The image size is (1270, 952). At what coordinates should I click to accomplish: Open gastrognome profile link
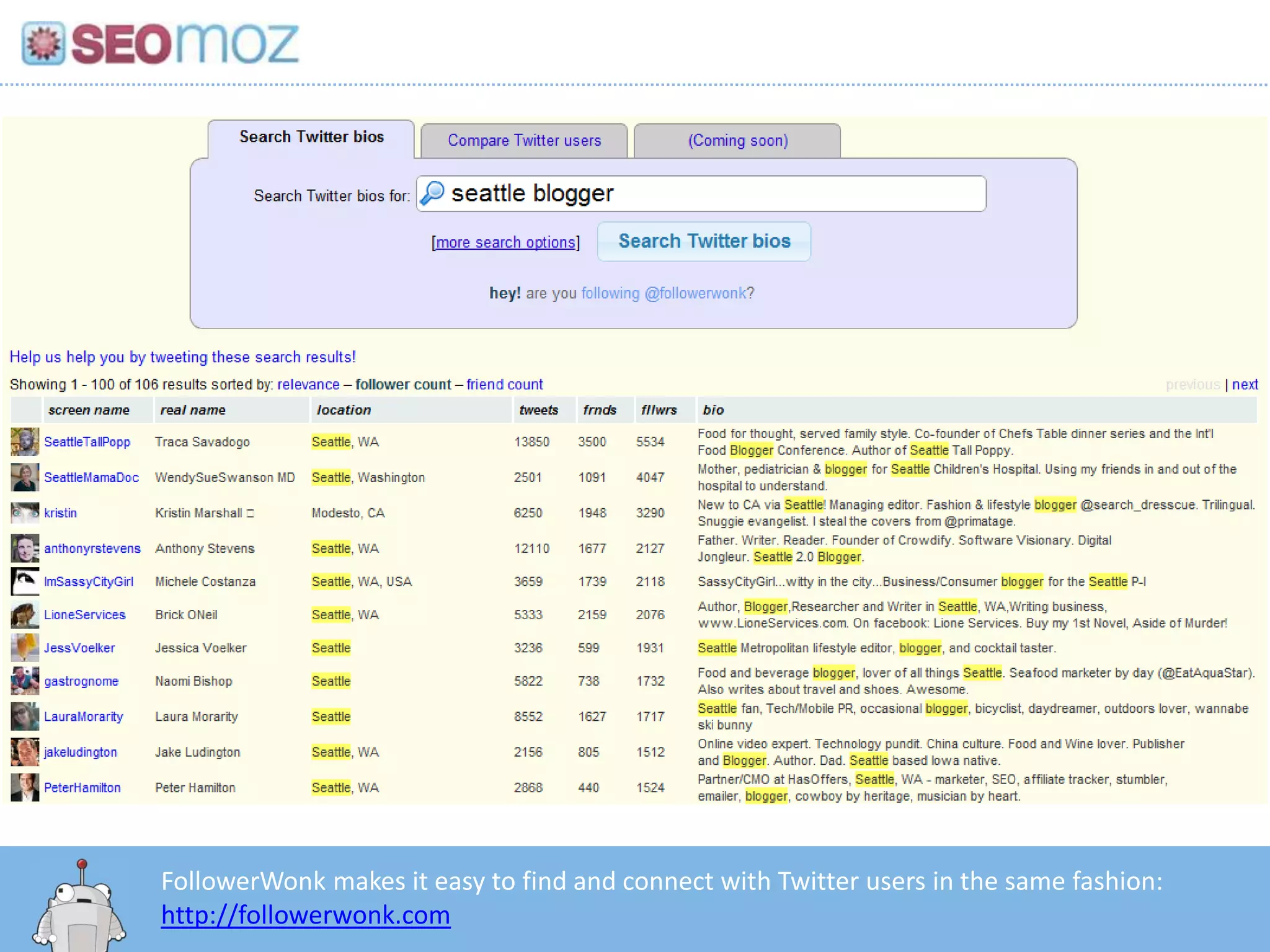coord(81,681)
